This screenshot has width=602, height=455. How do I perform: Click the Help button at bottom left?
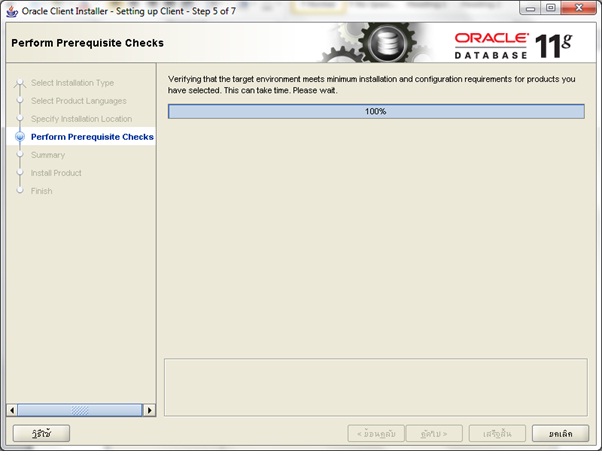coord(41,433)
